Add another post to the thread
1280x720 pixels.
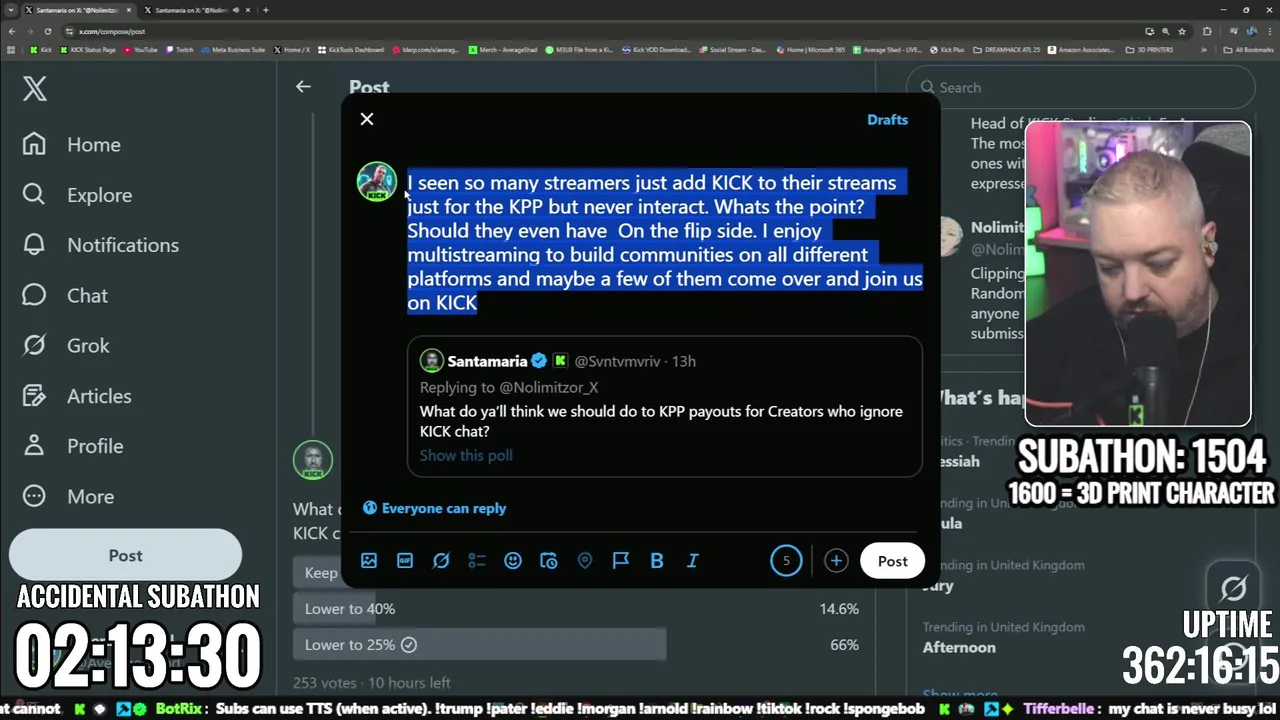(x=836, y=561)
